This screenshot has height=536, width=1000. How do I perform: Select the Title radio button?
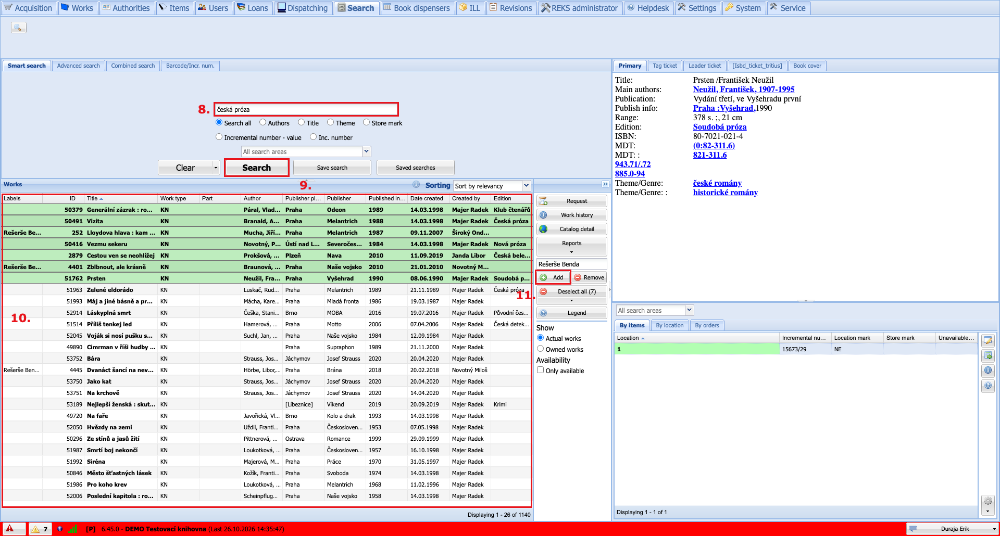point(301,123)
